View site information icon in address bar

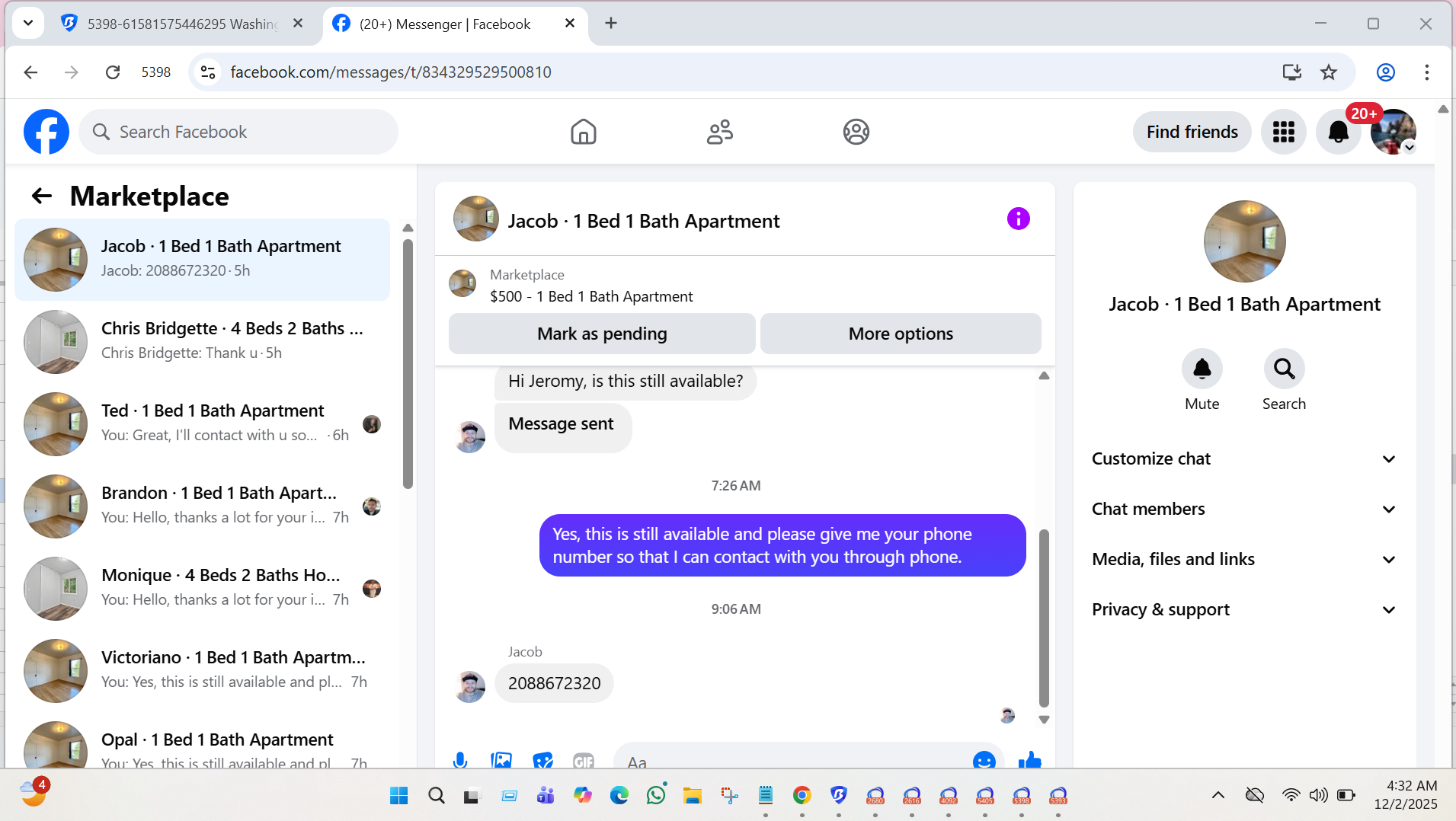point(208,72)
